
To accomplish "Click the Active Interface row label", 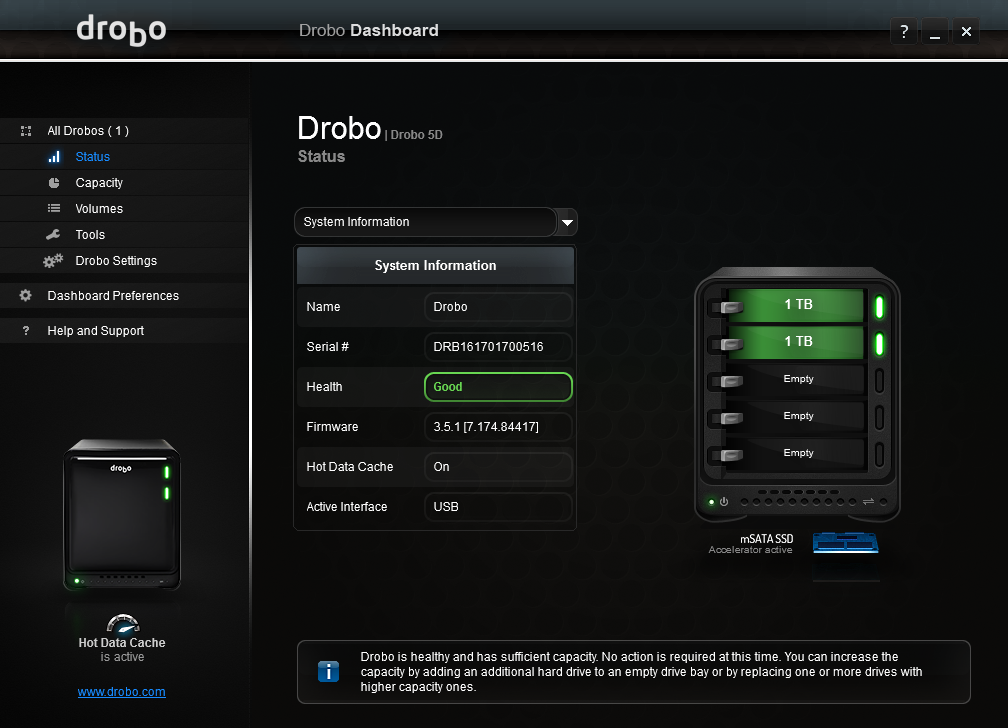I will point(346,507).
